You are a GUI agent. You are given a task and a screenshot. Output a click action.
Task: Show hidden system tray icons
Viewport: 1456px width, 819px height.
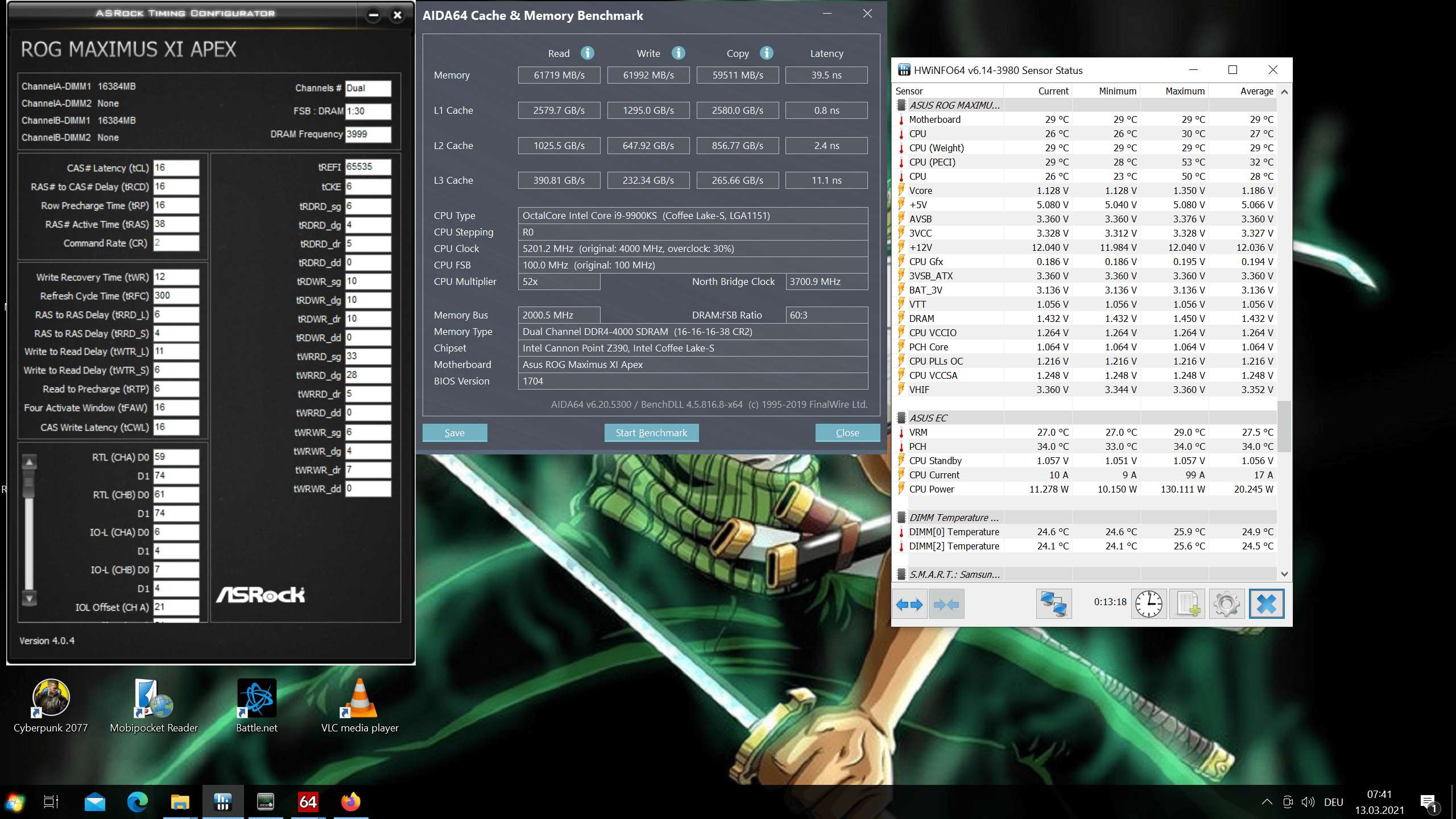(1267, 802)
